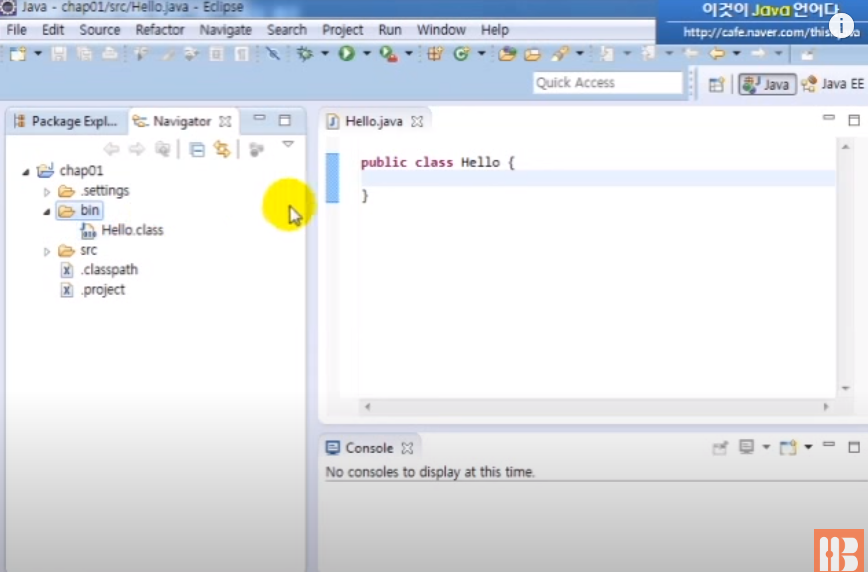The width and height of the screenshot is (868, 572).
Task: Open the Open Console dropdown arrow
Action: (x=808, y=447)
